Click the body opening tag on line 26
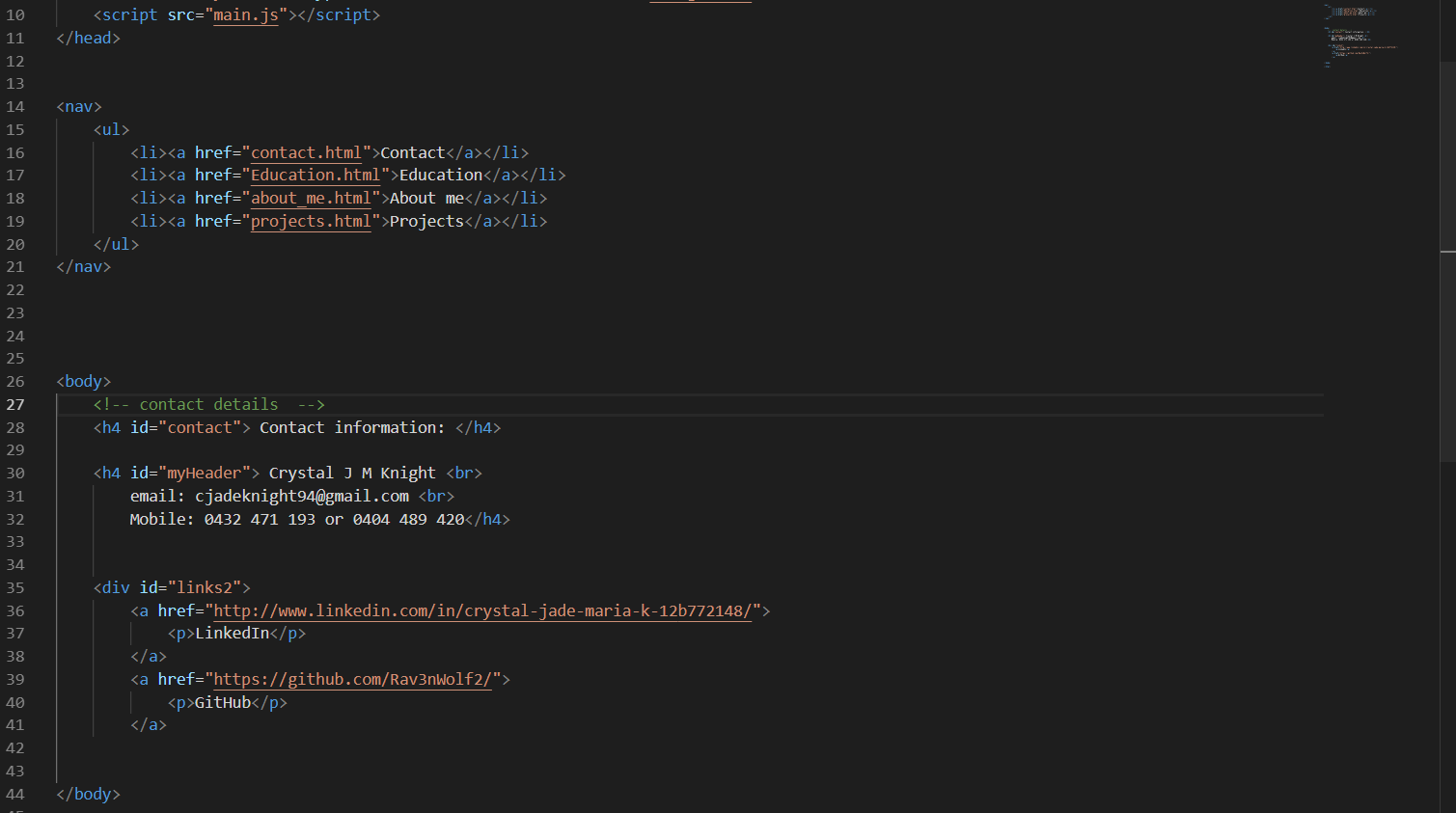The width and height of the screenshot is (1456, 813). coord(83,381)
